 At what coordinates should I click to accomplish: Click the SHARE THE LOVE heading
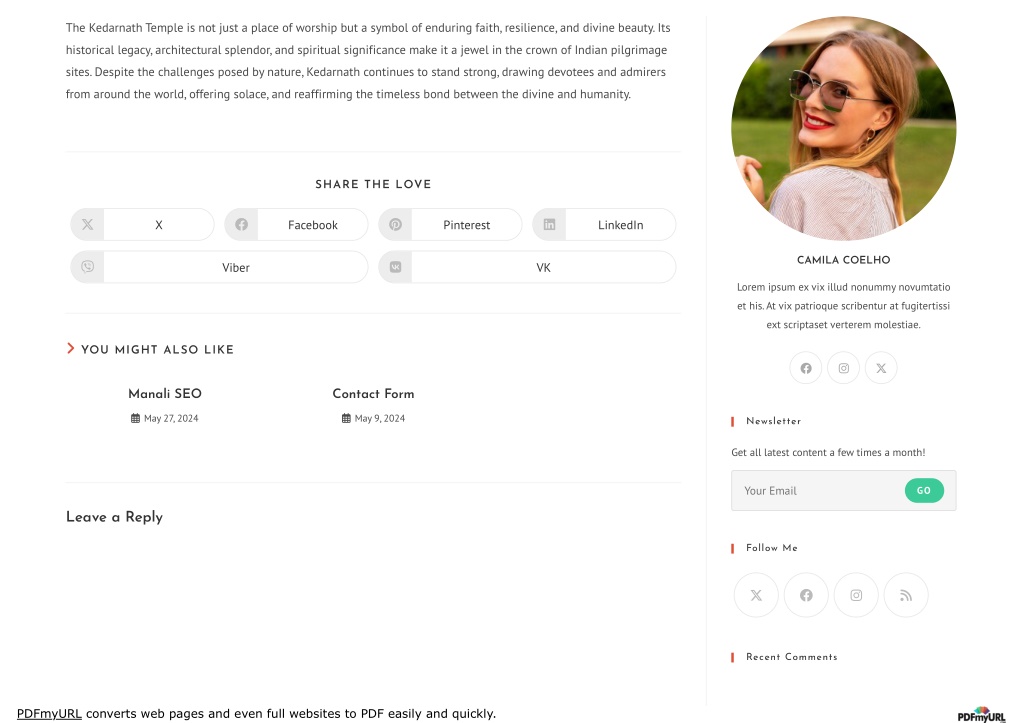click(x=373, y=184)
